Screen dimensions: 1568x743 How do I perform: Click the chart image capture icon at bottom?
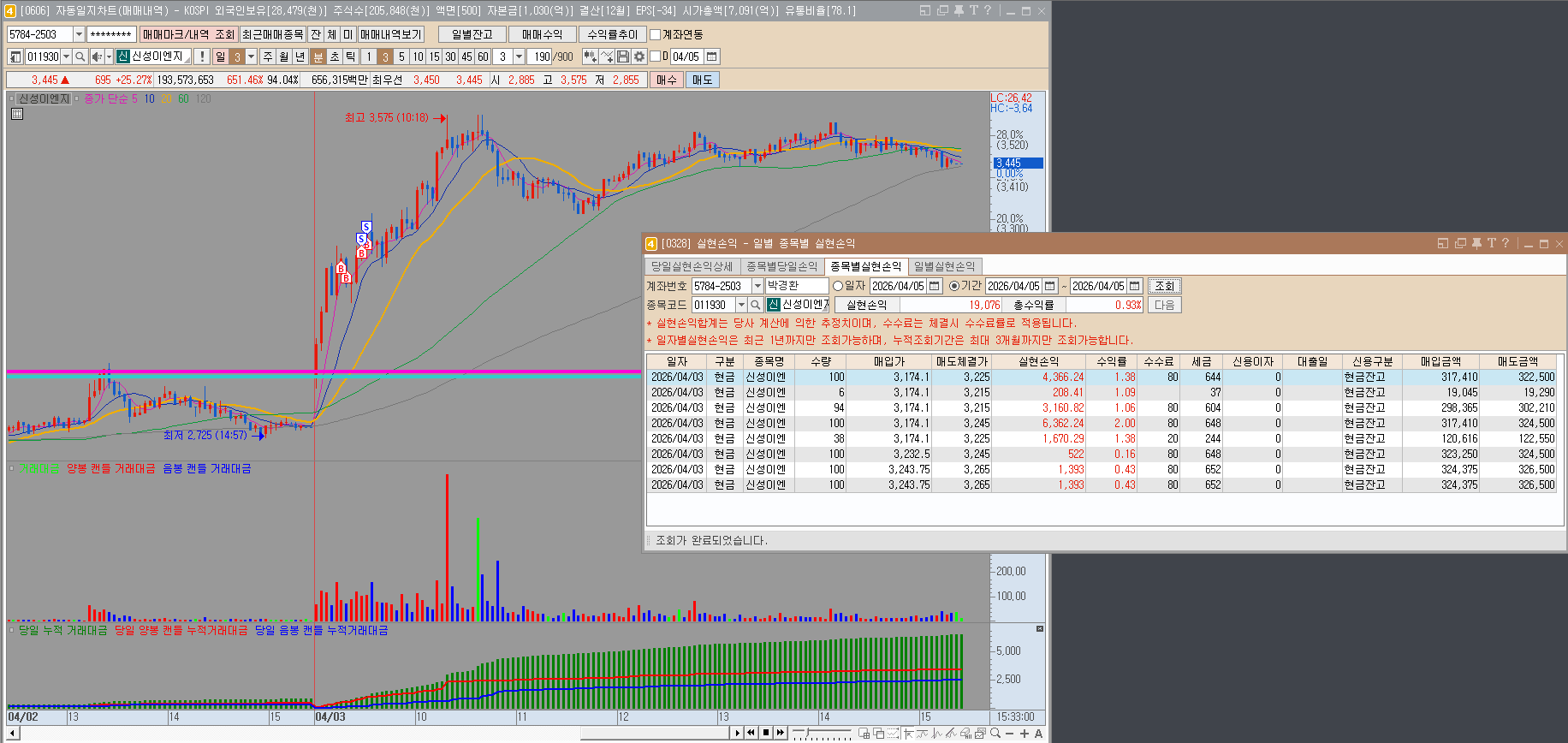pos(981,733)
